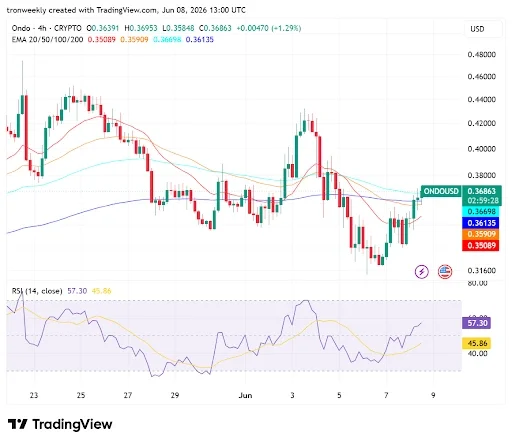The height and width of the screenshot is (444, 512).
Task: Click the RSI legend value 57.30
Action: (x=77, y=291)
